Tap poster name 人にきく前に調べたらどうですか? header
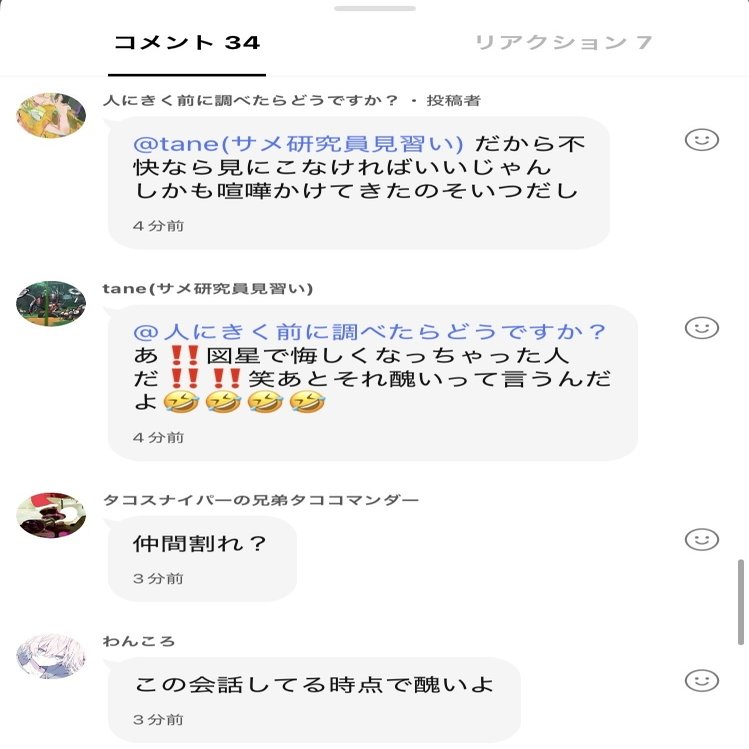 click(250, 100)
